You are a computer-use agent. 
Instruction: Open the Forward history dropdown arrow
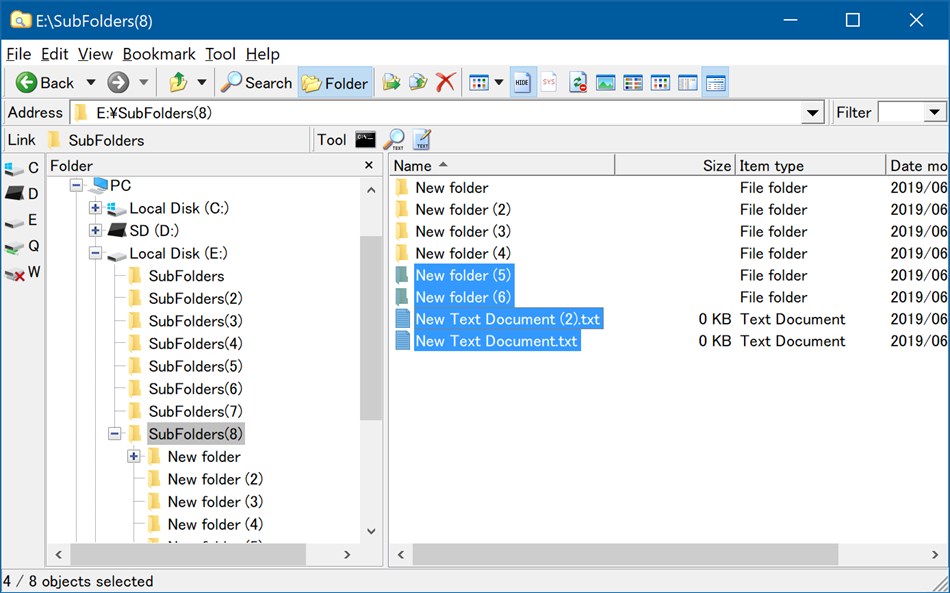144,82
